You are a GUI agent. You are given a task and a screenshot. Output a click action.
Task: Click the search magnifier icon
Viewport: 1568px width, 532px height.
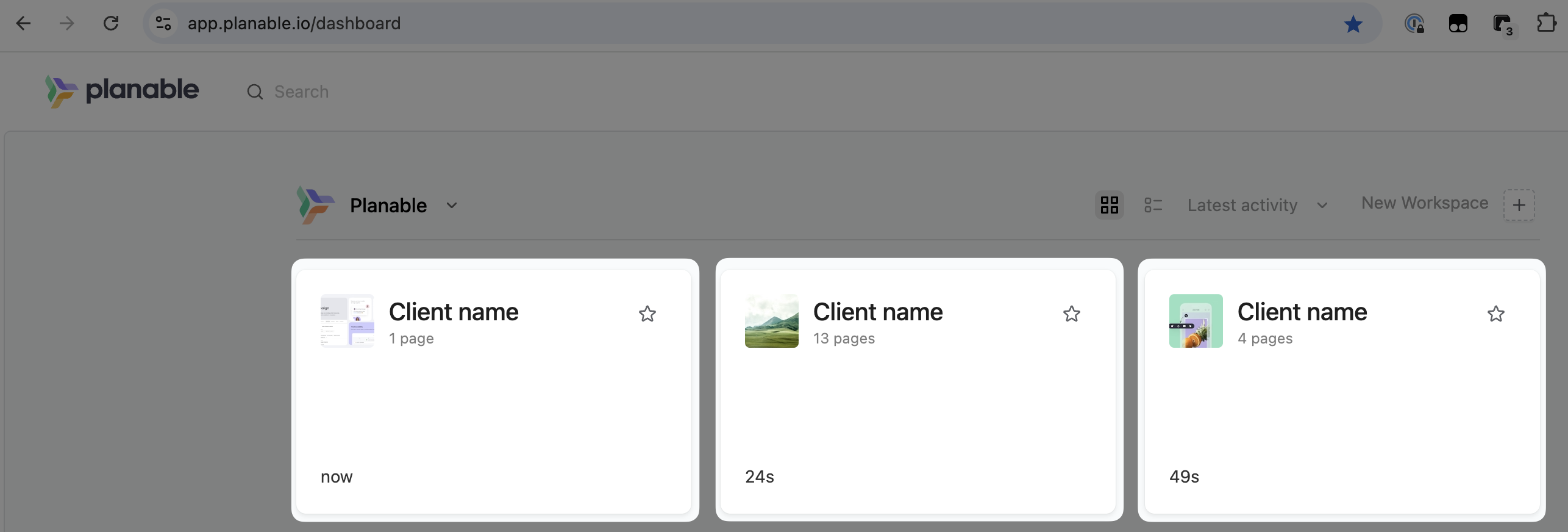pyautogui.click(x=255, y=92)
